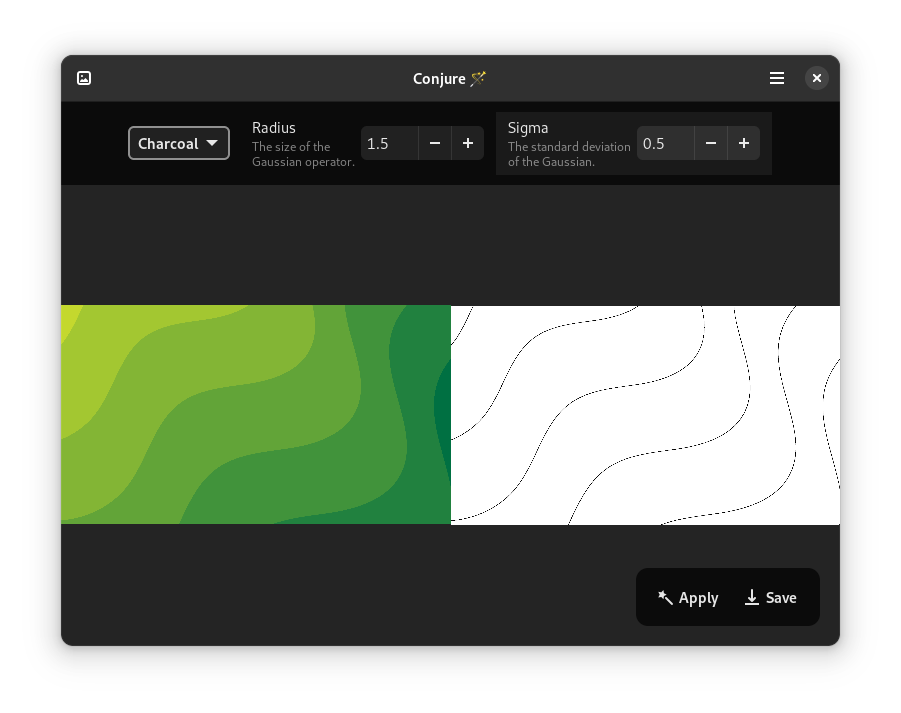Increase Sigma with the plus button

click(744, 143)
